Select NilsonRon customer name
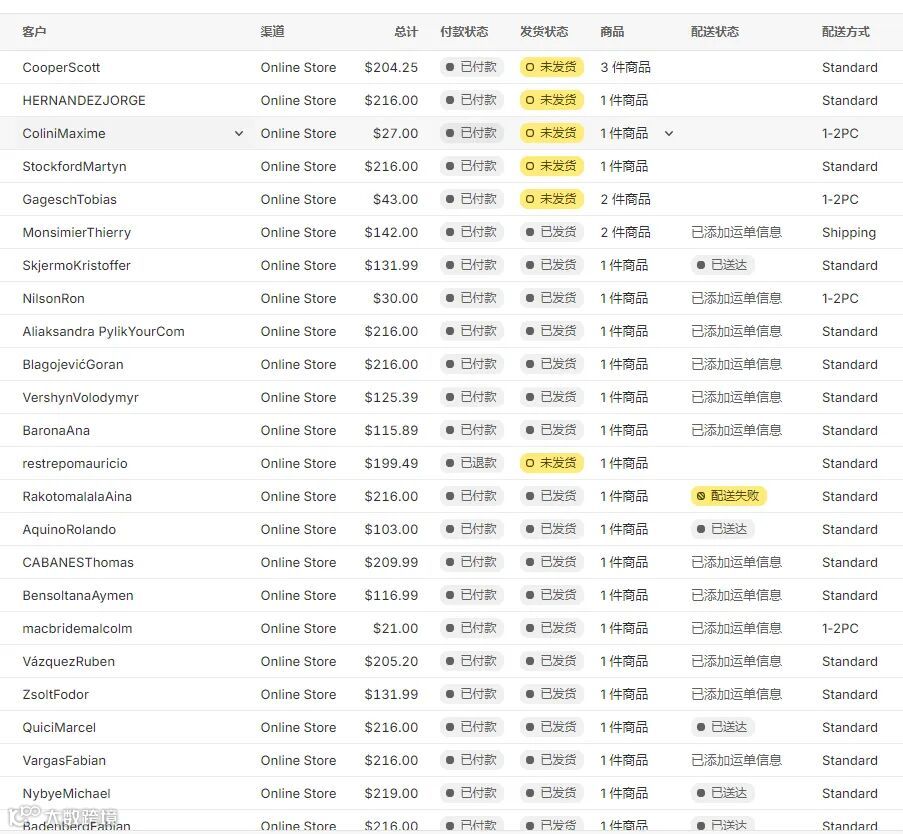The height and width of the screenshot is (834, 903). click(x=54, y=298)
